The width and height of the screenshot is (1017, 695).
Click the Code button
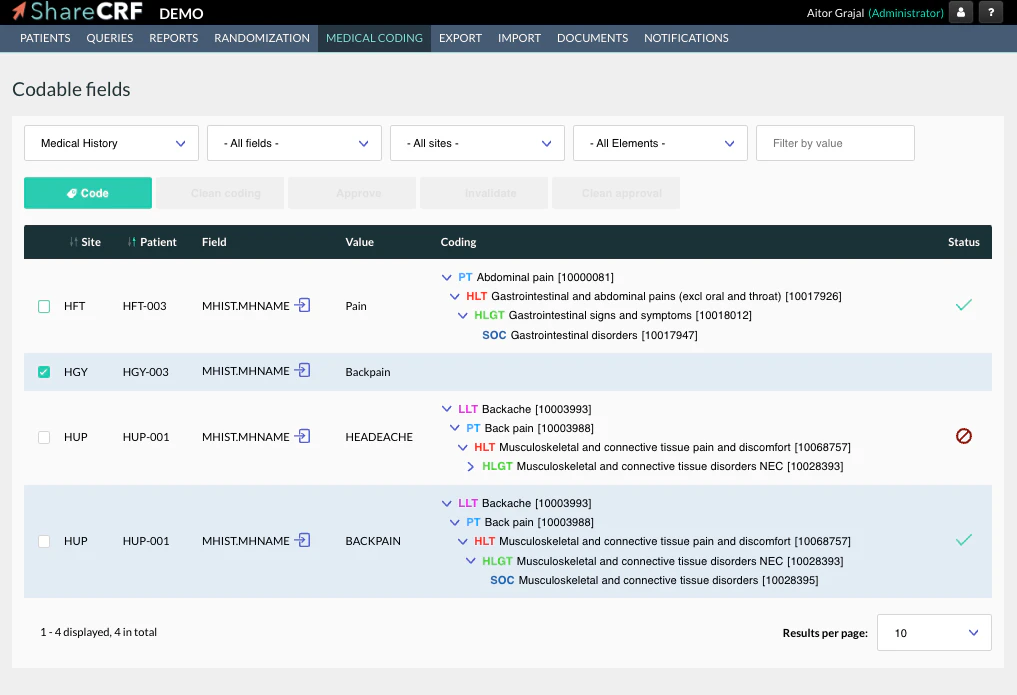(87, 192)
